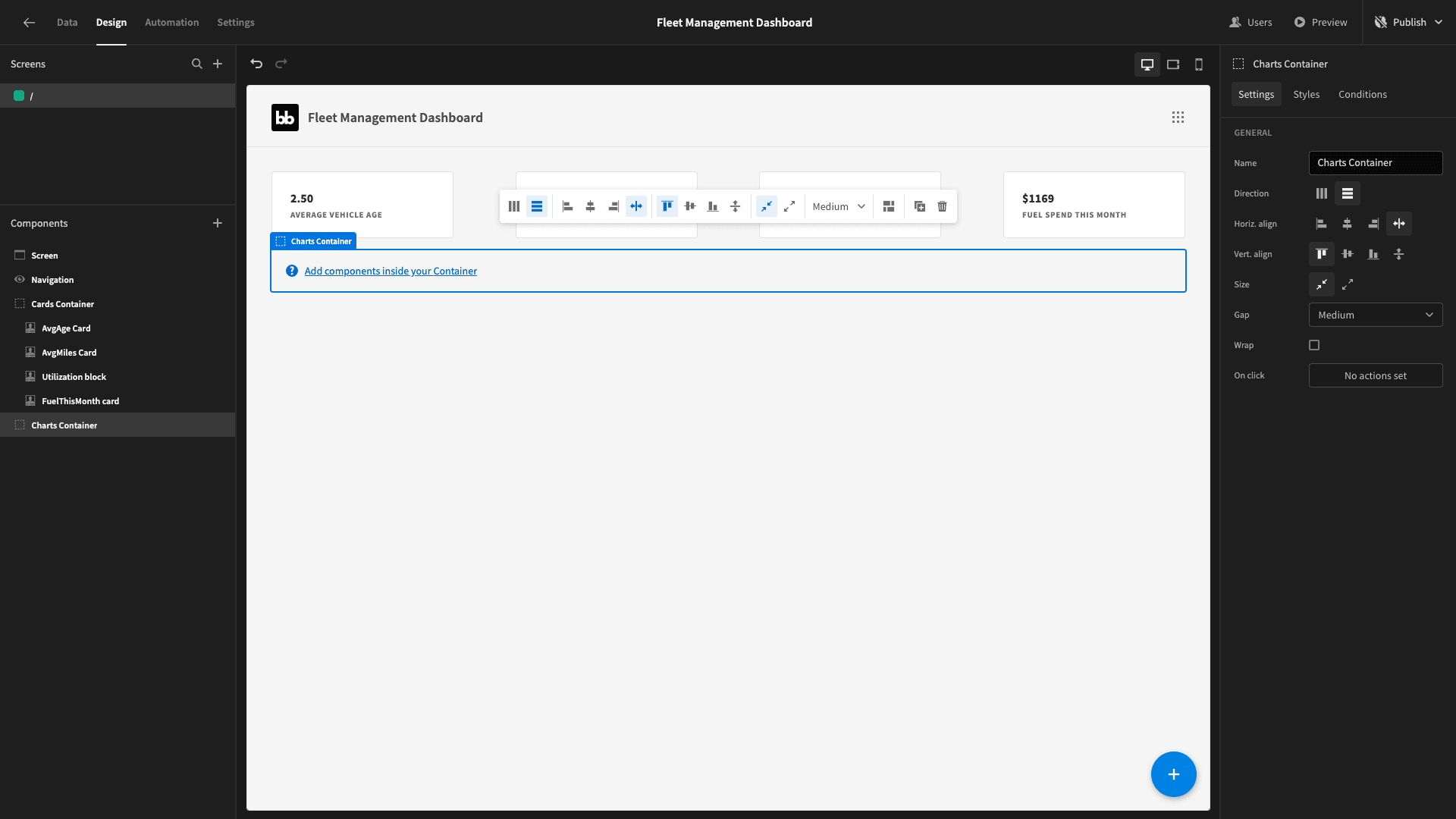
Task: Choose grow size option in settings panel
Action: [1348, 284]
